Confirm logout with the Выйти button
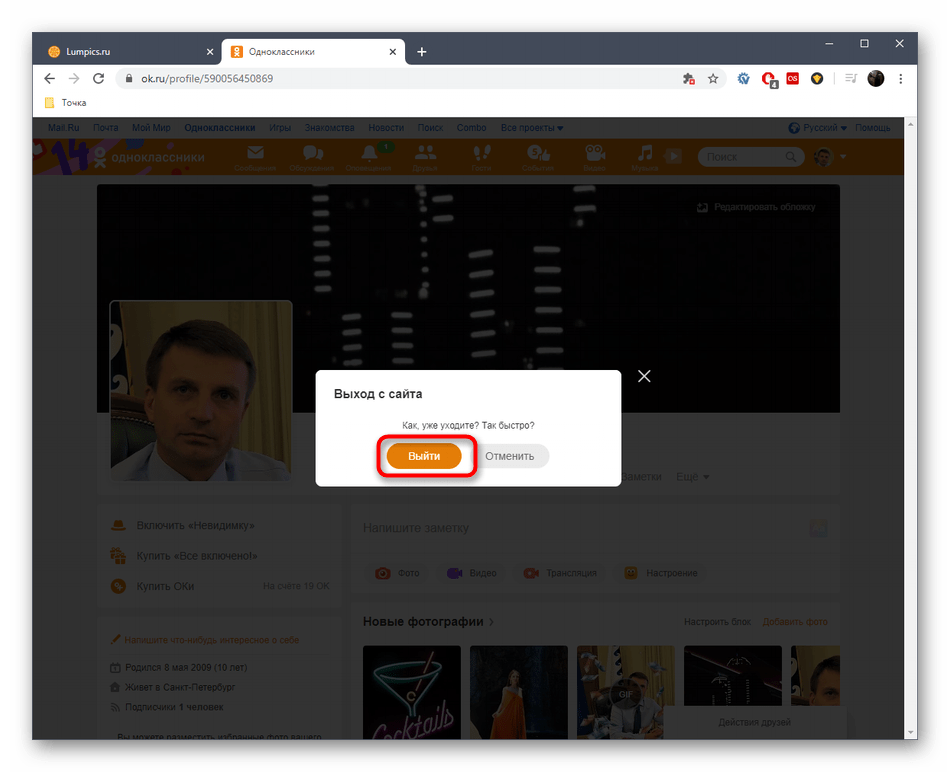The width and height of the screenshot is (950, 772). 425,456
